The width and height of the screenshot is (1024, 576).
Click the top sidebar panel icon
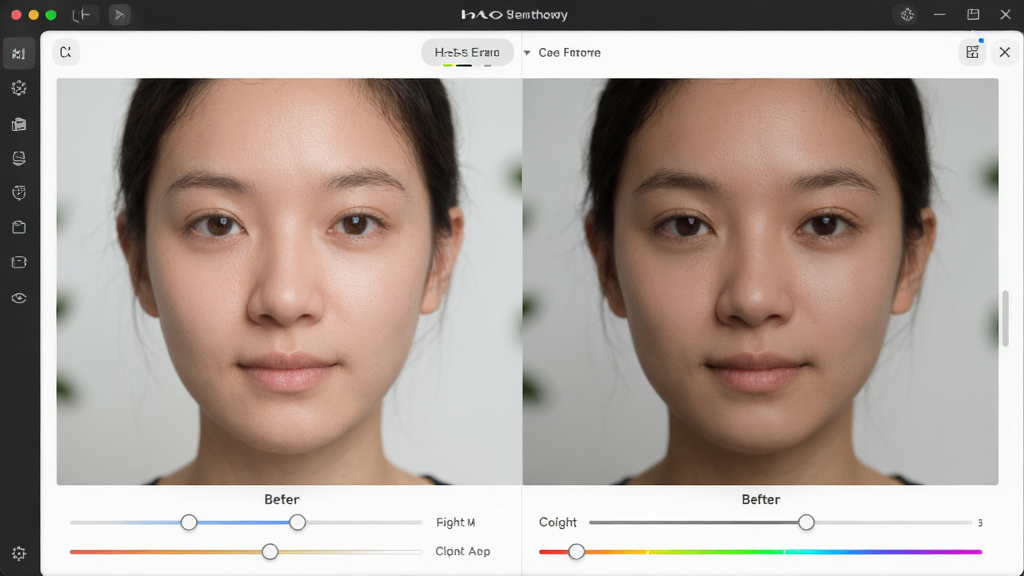(x=19, y=54)
